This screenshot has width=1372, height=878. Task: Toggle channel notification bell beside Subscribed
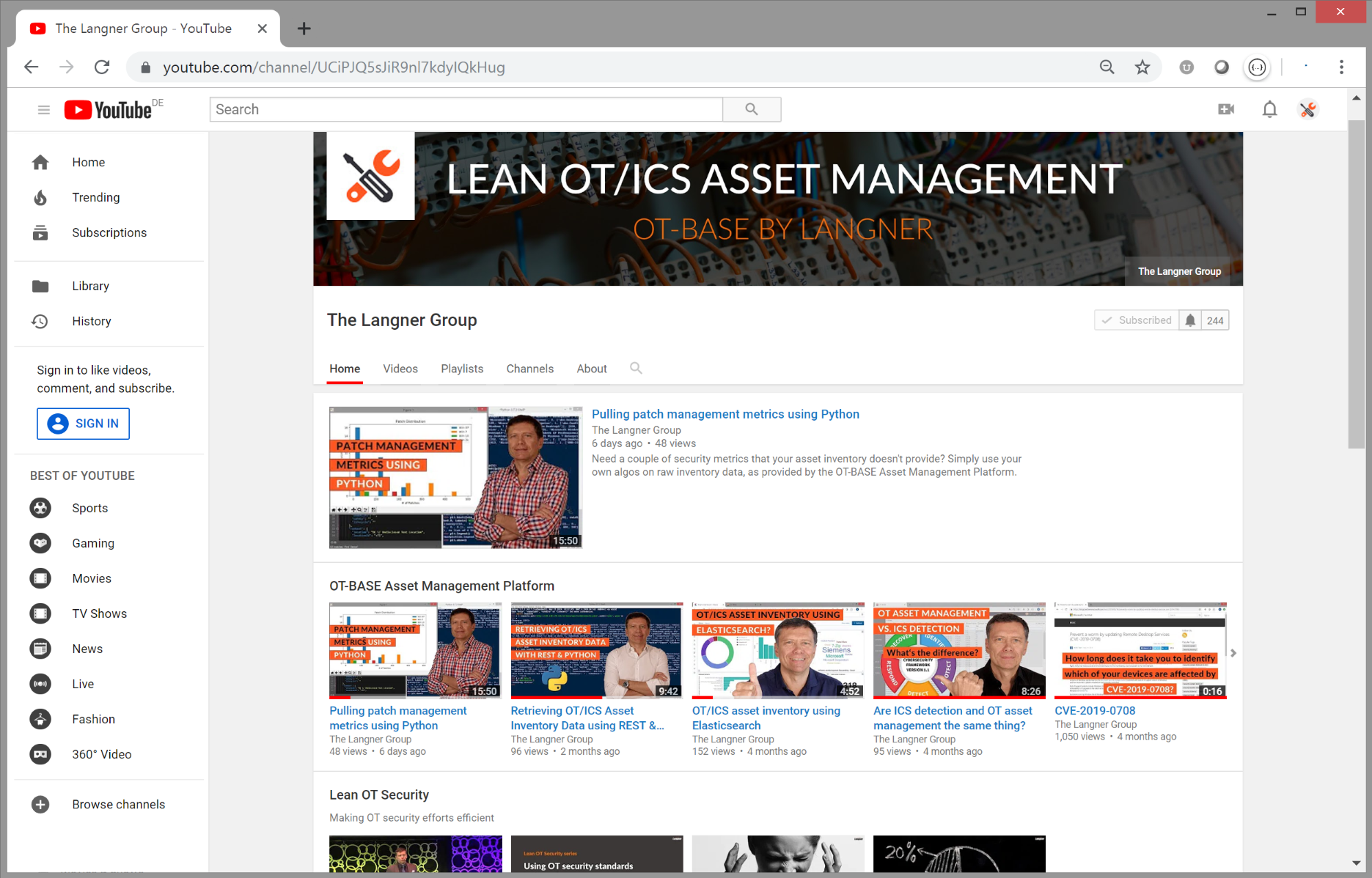coord(1190,320)
